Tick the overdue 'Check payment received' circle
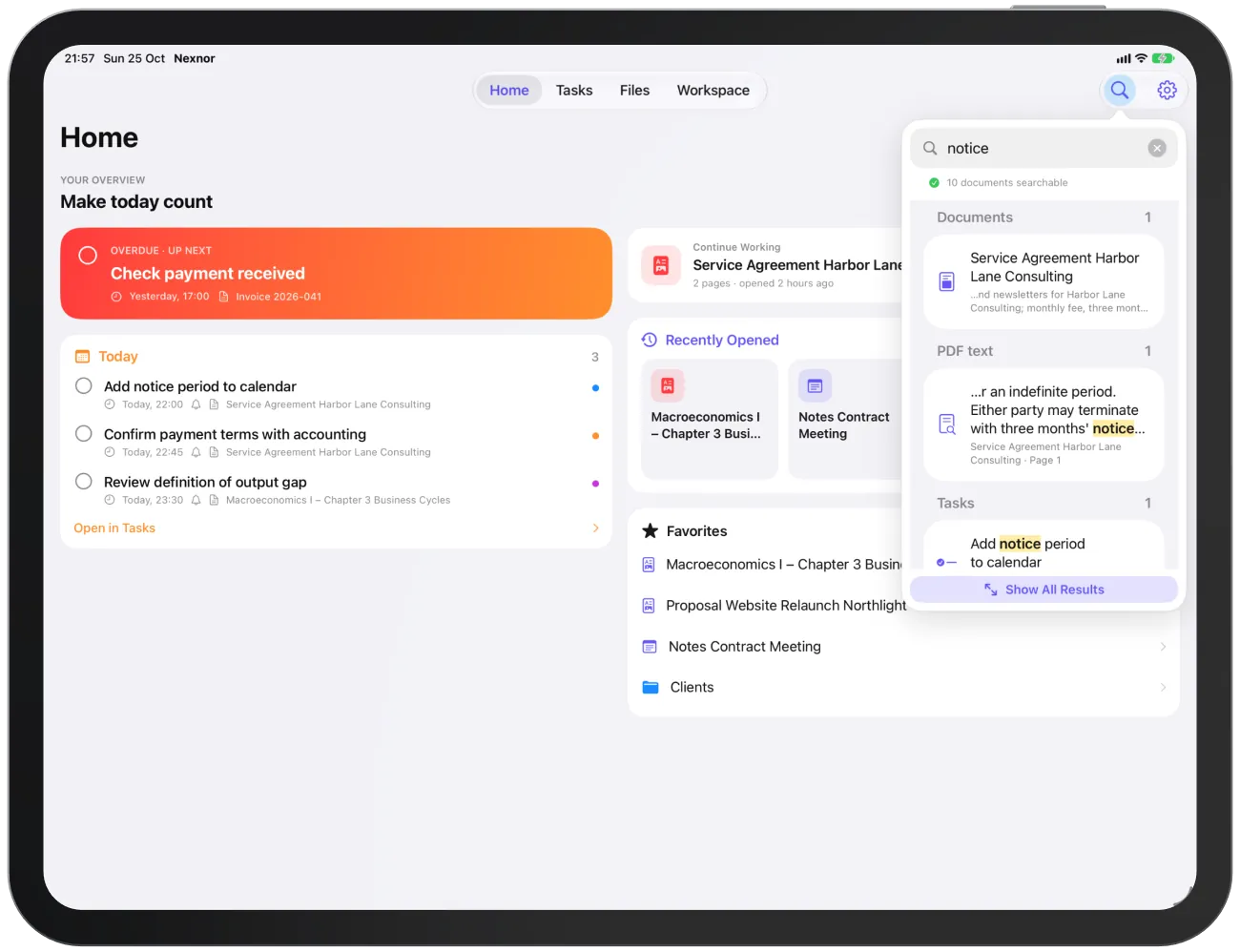 (x=88, y=255)
